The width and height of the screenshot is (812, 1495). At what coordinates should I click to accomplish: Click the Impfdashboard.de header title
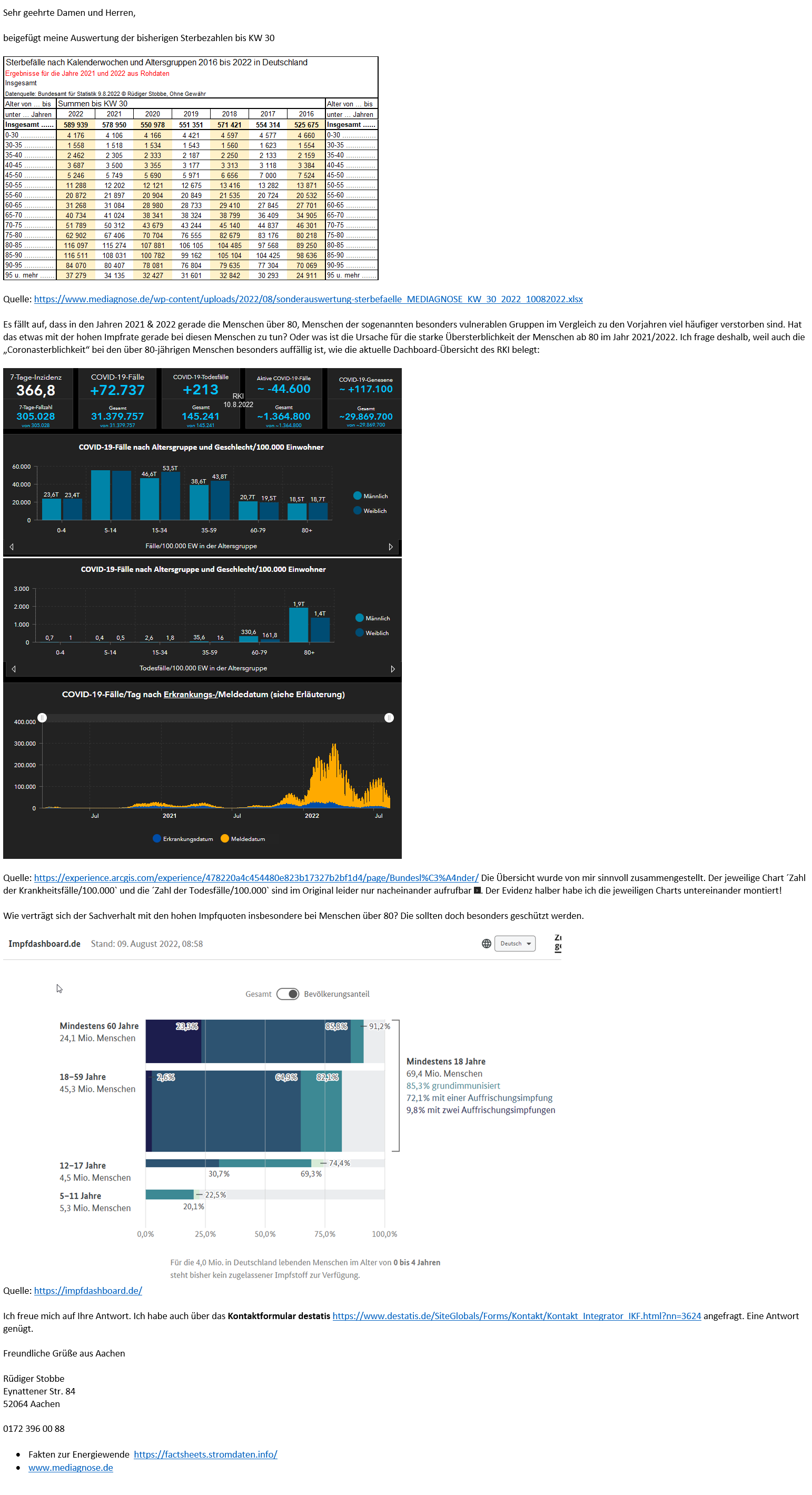click(44, 944)
